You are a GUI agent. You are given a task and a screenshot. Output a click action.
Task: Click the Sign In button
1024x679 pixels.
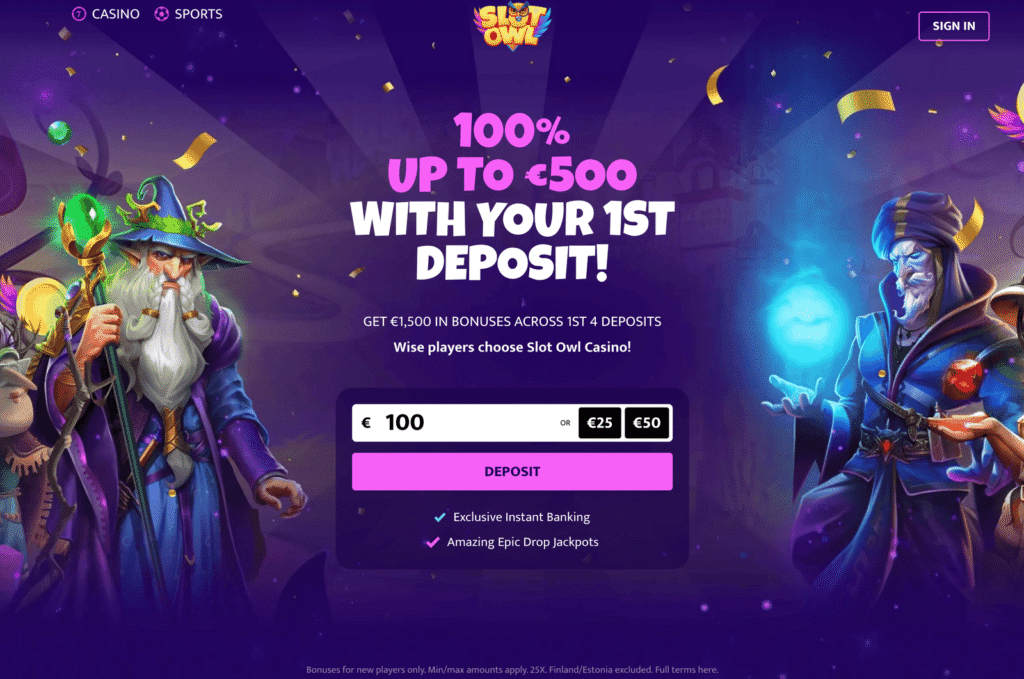click(953, 26)
